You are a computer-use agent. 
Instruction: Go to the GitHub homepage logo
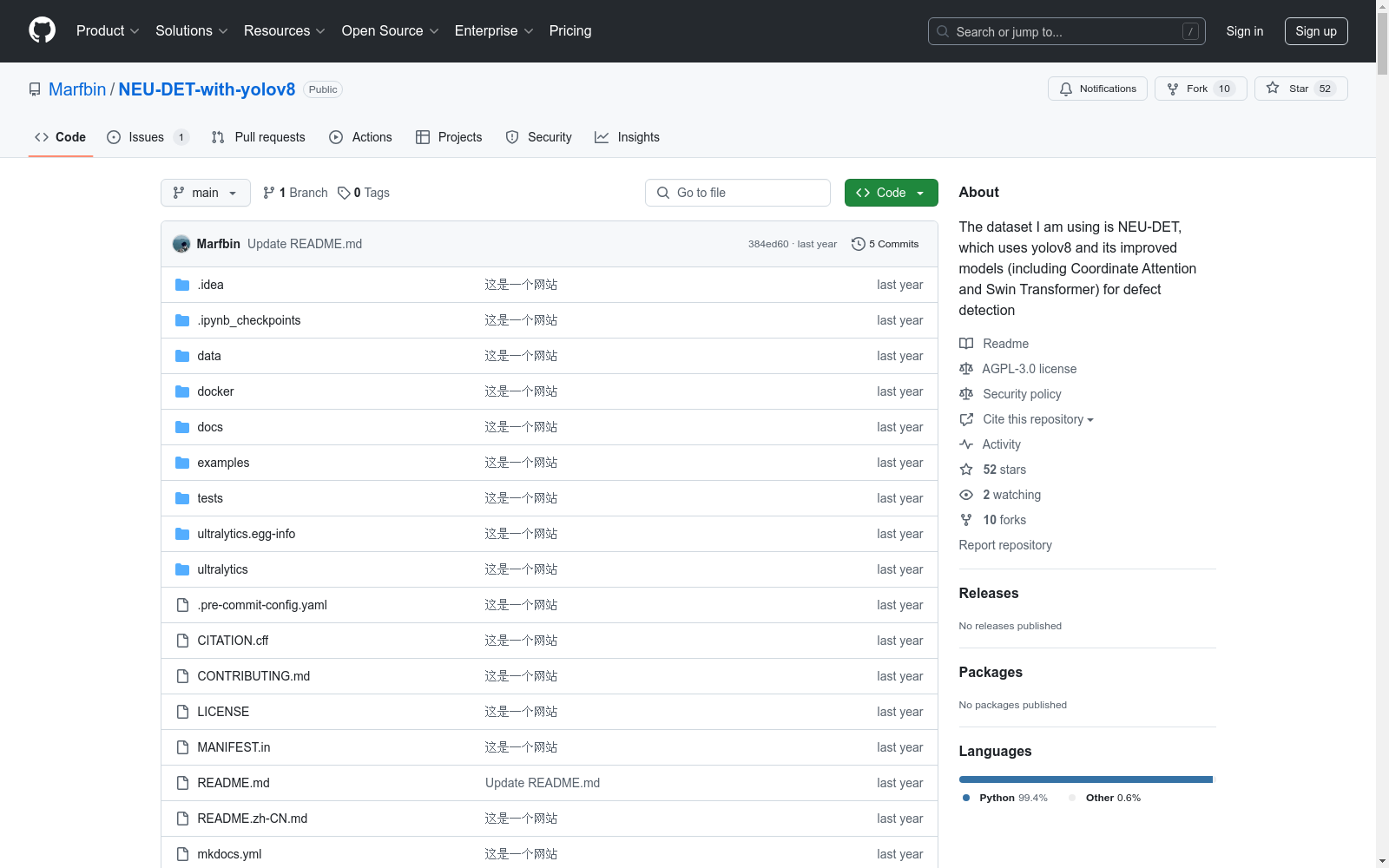click(x=42, y=30)
